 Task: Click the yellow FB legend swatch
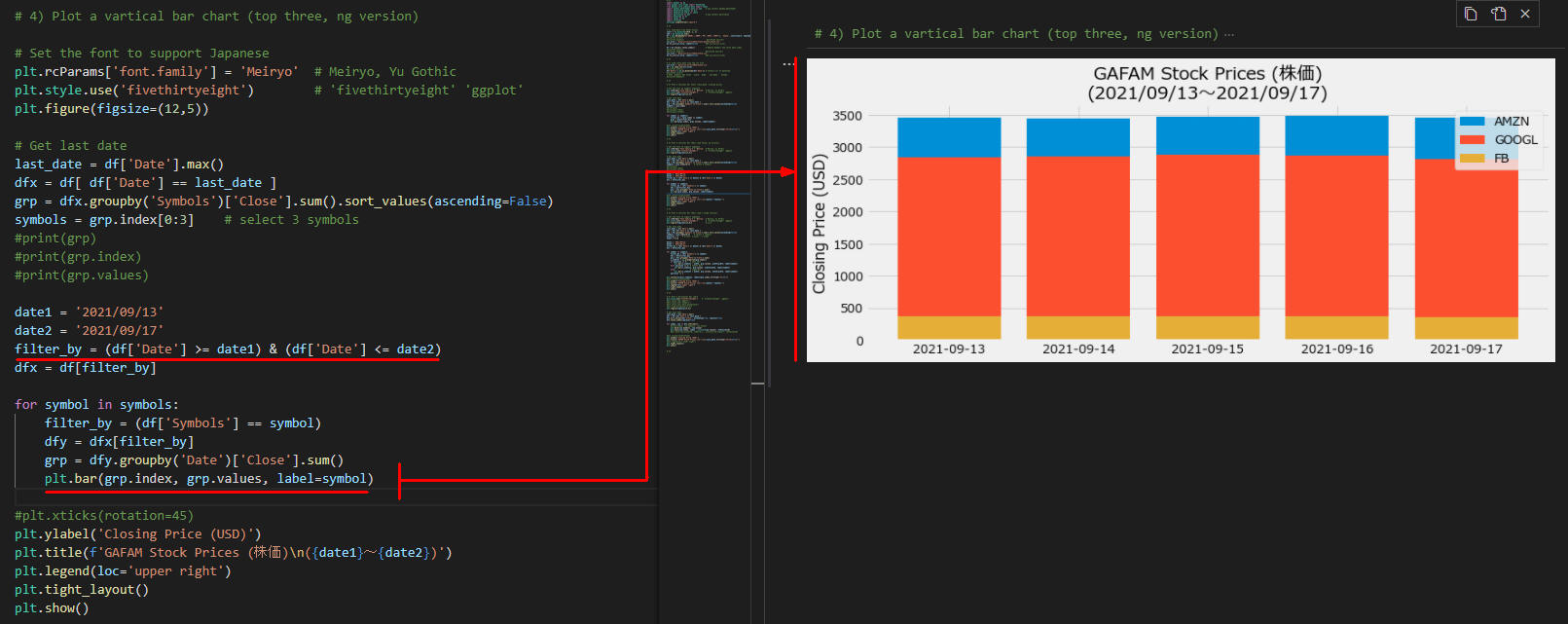pos(1472,158)
